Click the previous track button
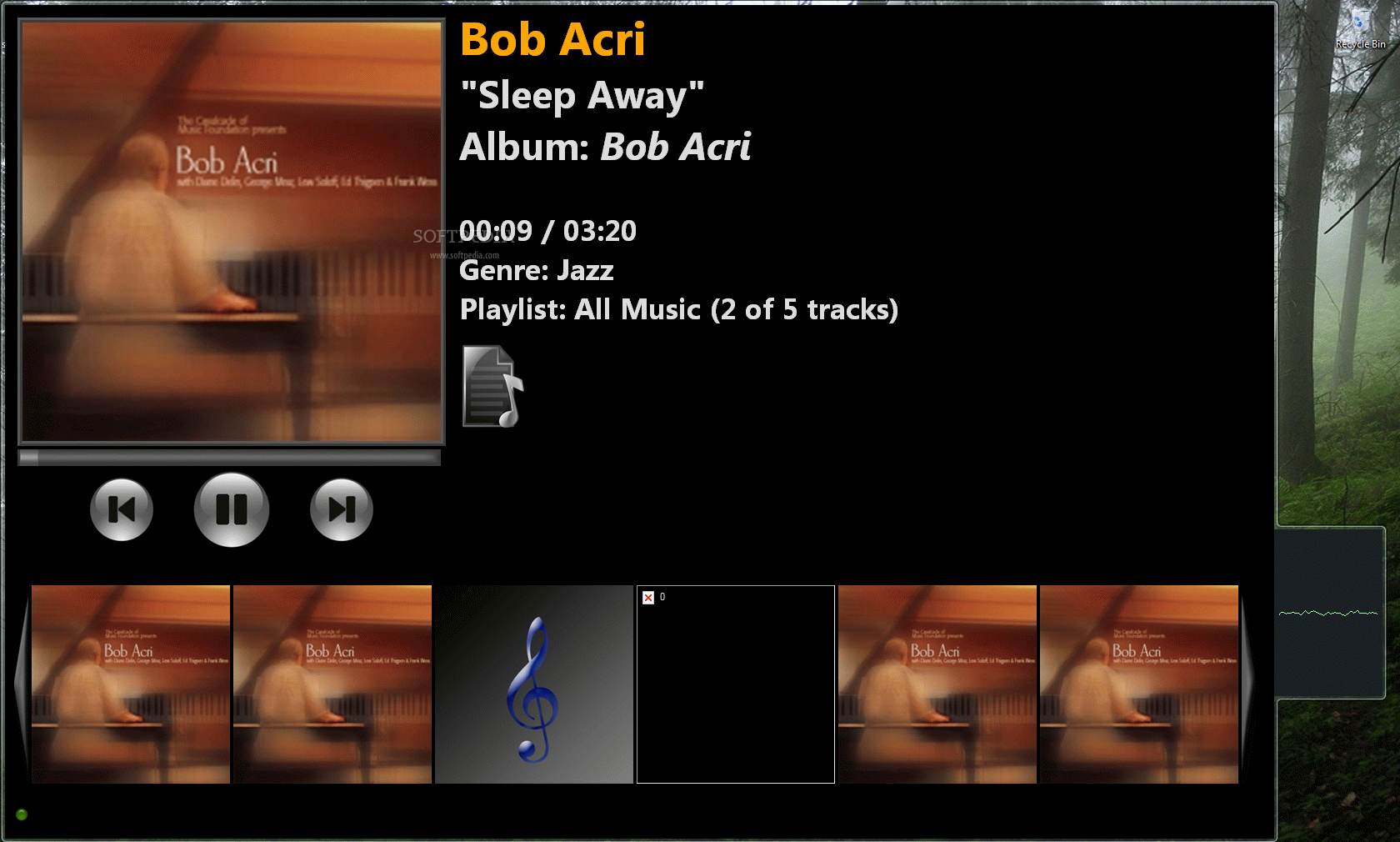The width and height of the screenshot is (1400, 842). point(122,509)
